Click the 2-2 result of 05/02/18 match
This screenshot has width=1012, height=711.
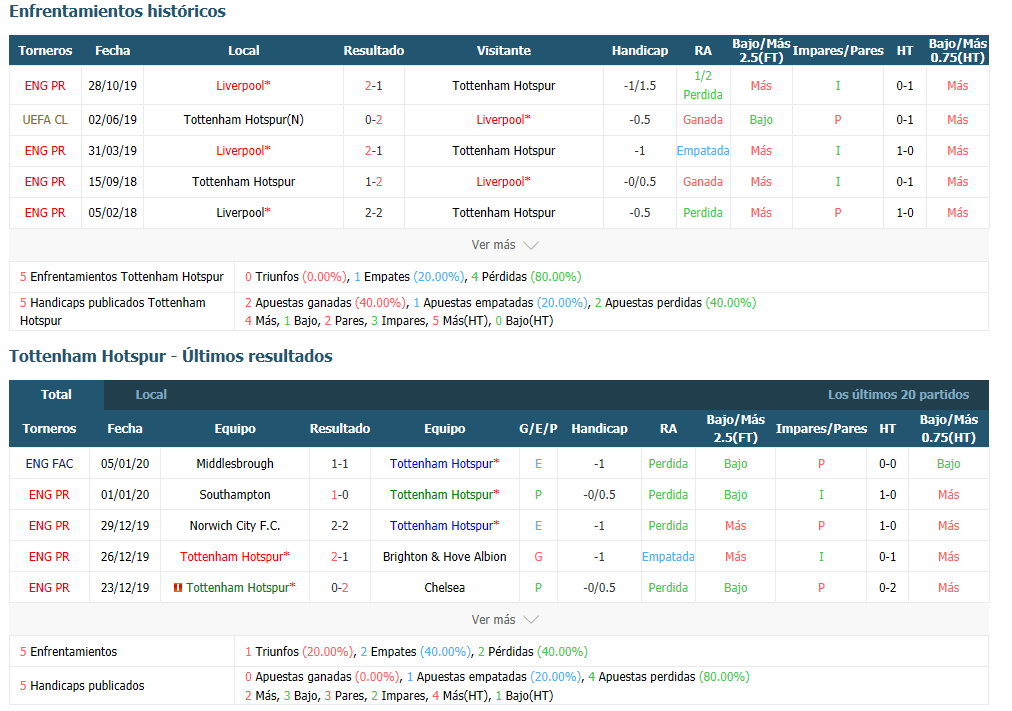pos(374,213)
